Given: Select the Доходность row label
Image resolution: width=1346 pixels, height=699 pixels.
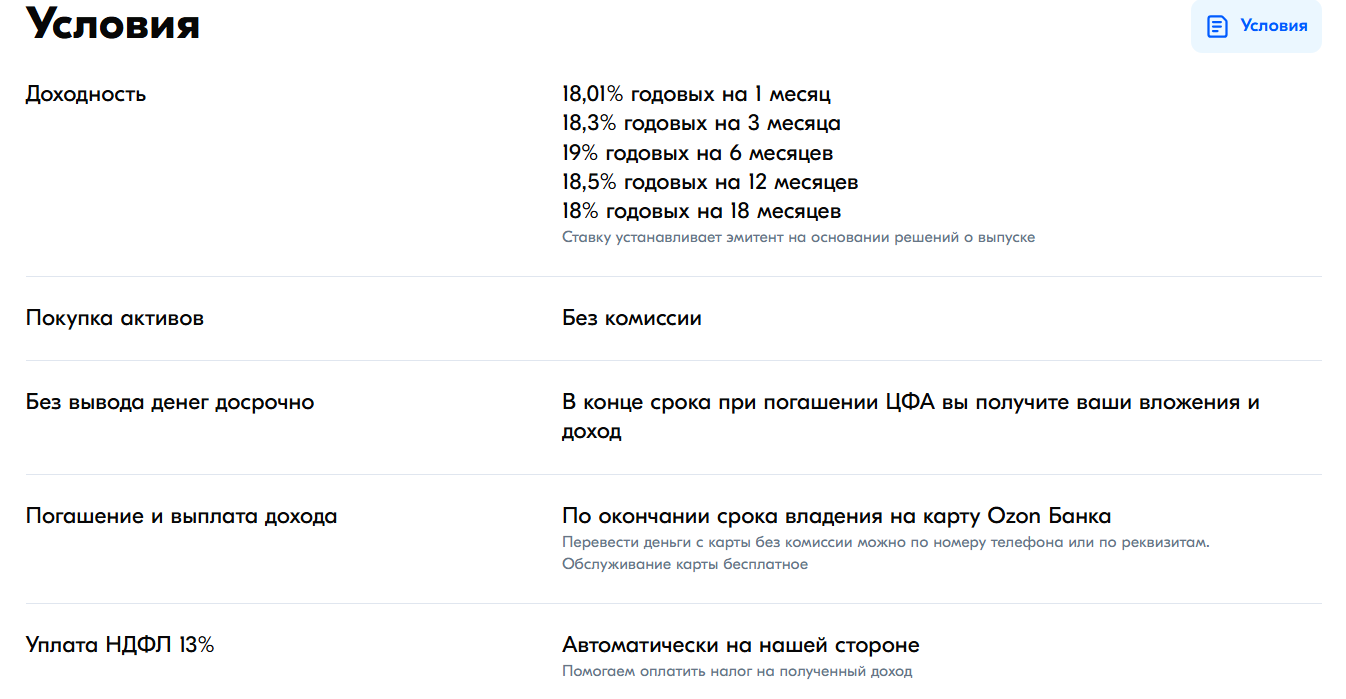Looking at the screenshot, I should (86, 94).
